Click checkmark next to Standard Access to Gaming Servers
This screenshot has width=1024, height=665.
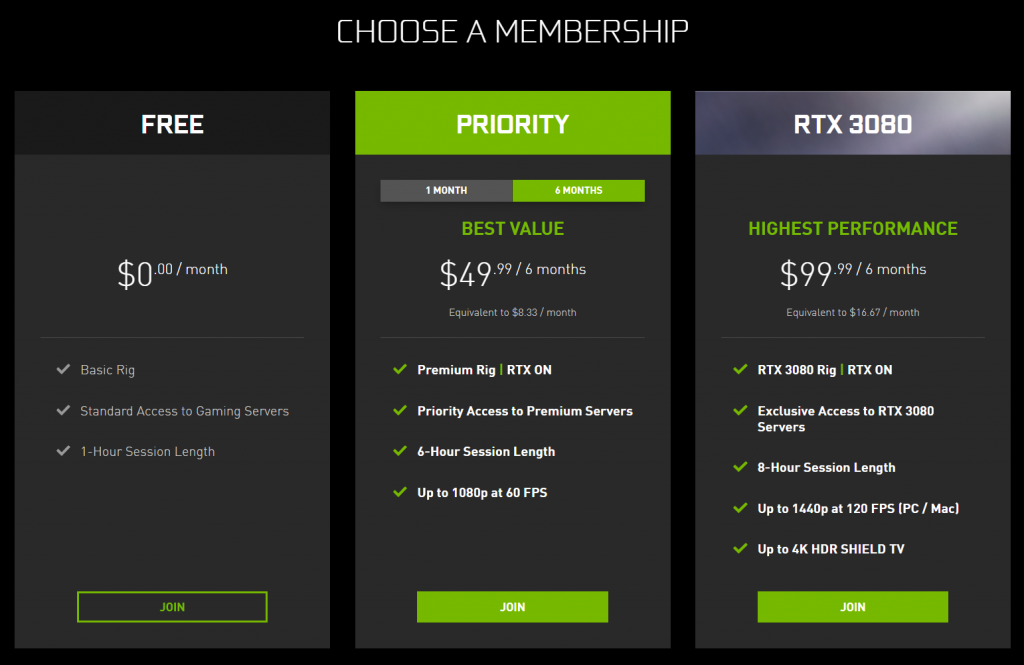coord(63,410)
